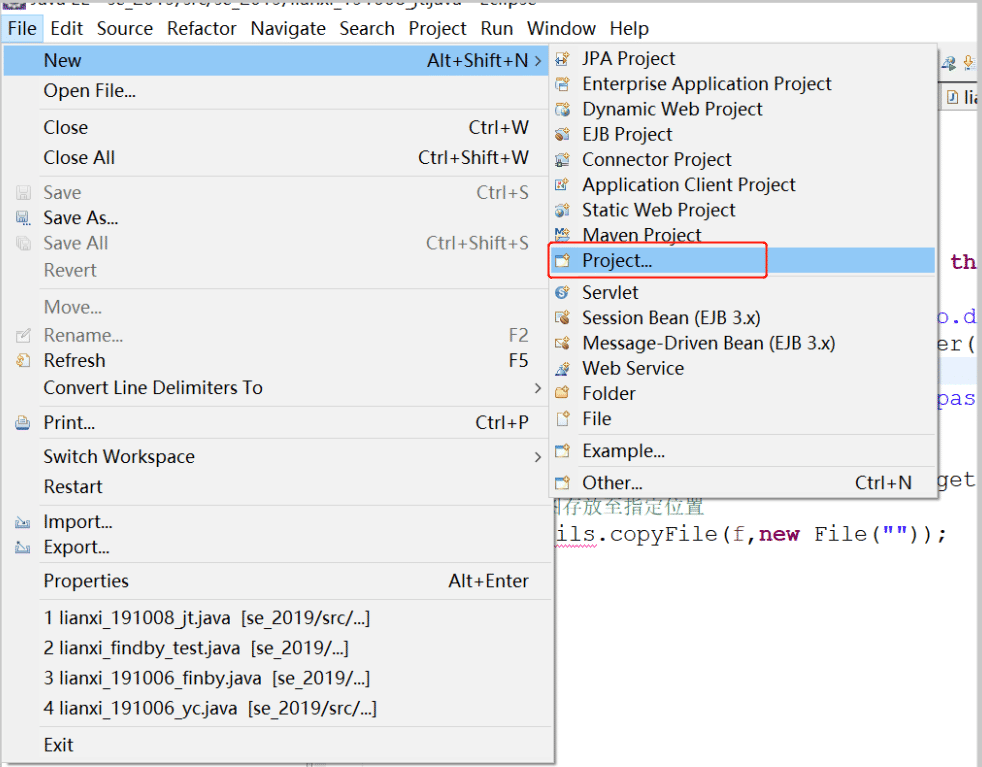
Task: Click the Import icon in File menu
Action: pos(23,522)
